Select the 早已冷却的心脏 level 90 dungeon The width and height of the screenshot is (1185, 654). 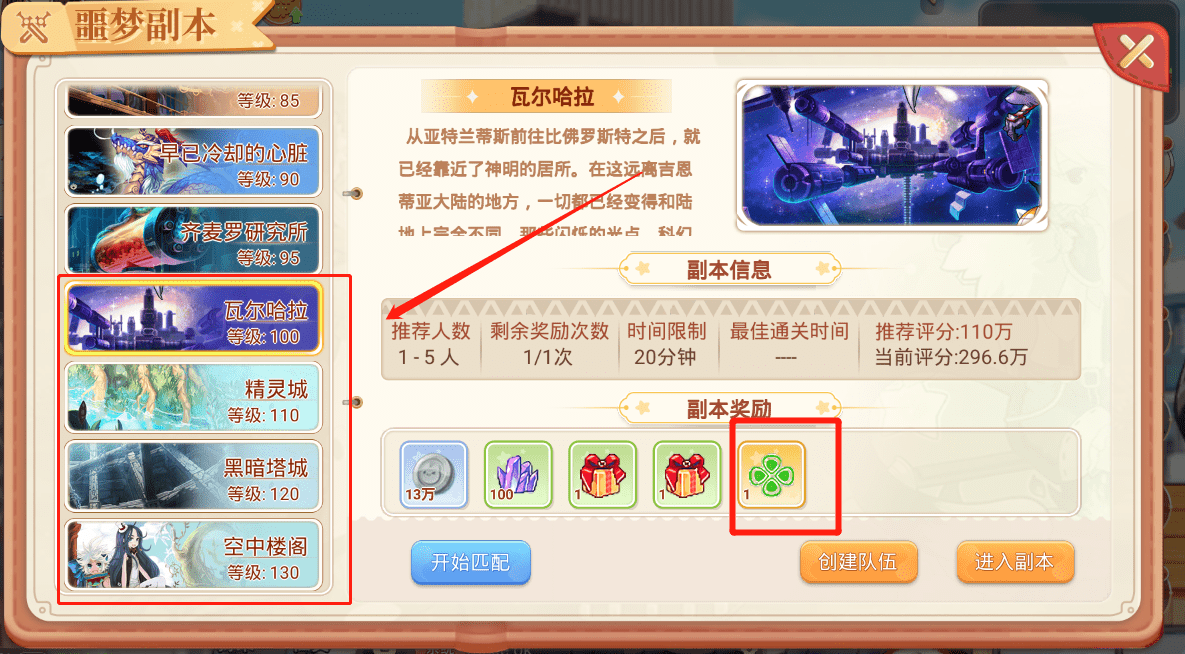(x=193, y=161)
